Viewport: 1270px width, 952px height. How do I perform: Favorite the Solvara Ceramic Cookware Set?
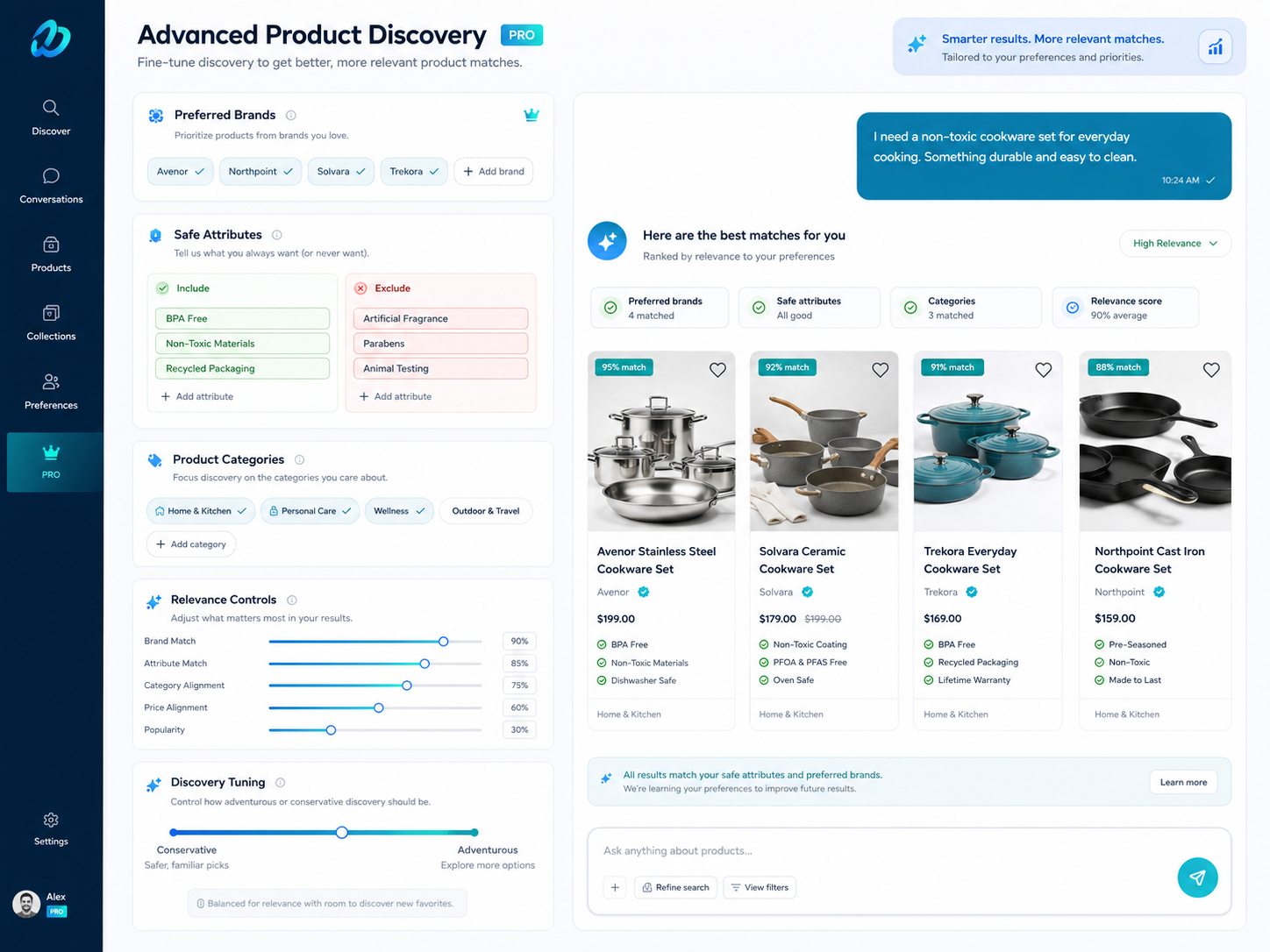881,370
